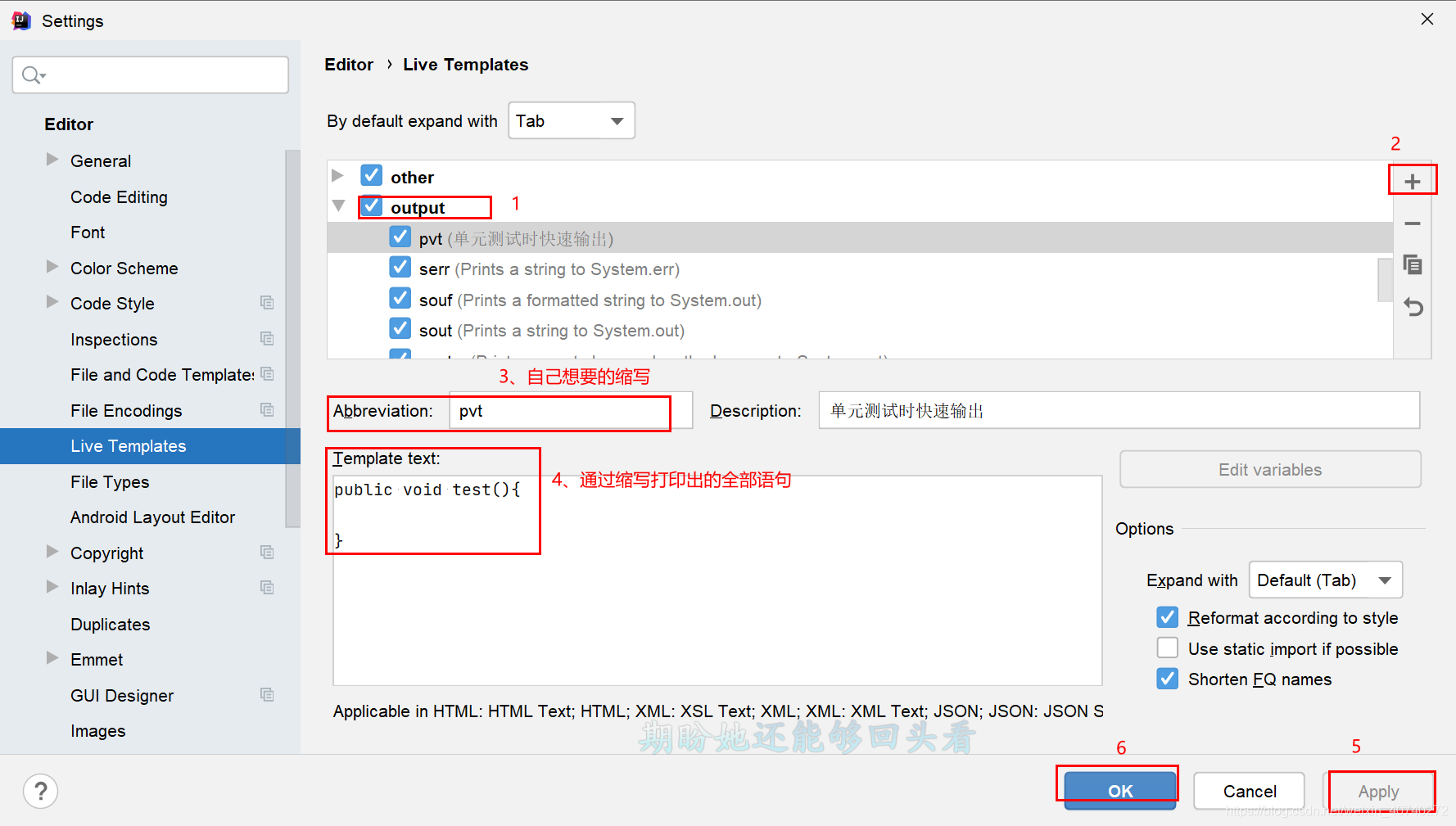Click the Abbreviation input field
The width and height of the screenshot is (1456, 826).
click(x=571, y=410)
